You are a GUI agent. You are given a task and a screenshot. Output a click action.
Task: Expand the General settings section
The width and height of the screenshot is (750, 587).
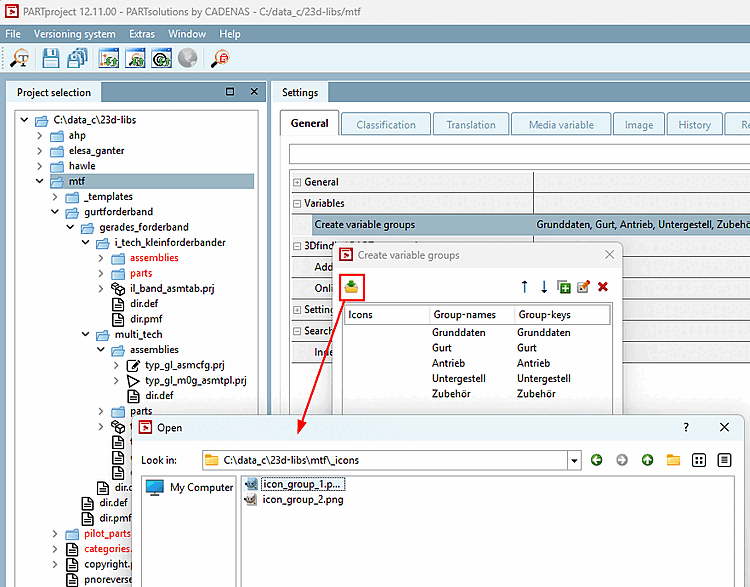297,182
